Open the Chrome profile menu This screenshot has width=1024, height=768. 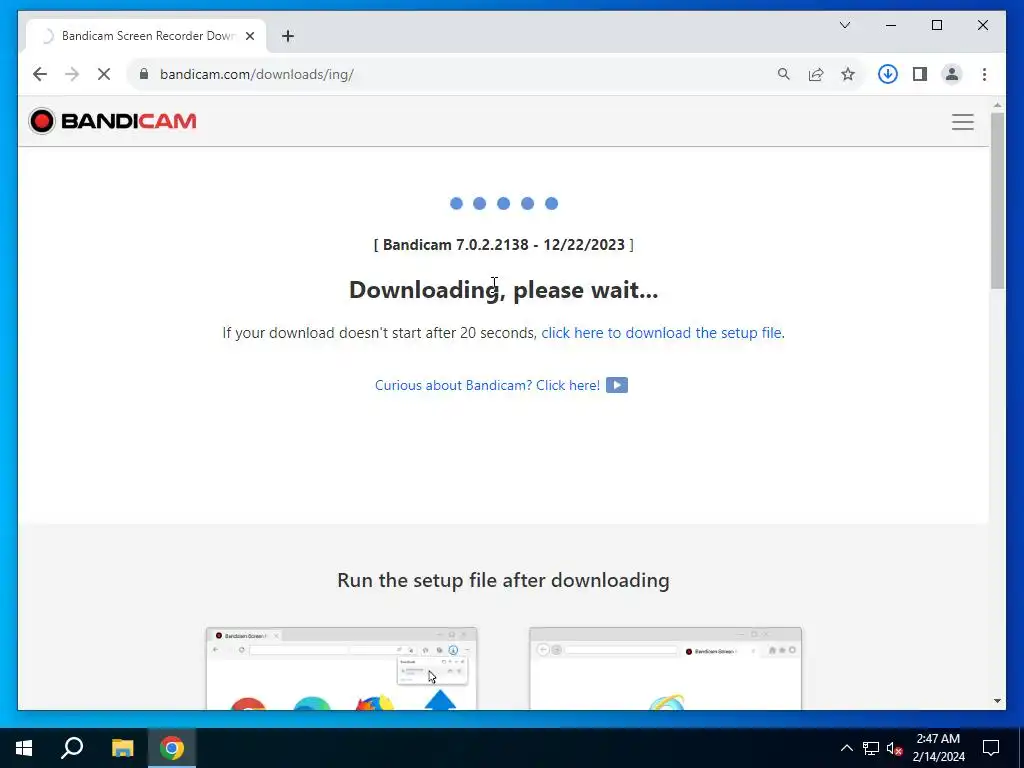click(x=952, y=74)
